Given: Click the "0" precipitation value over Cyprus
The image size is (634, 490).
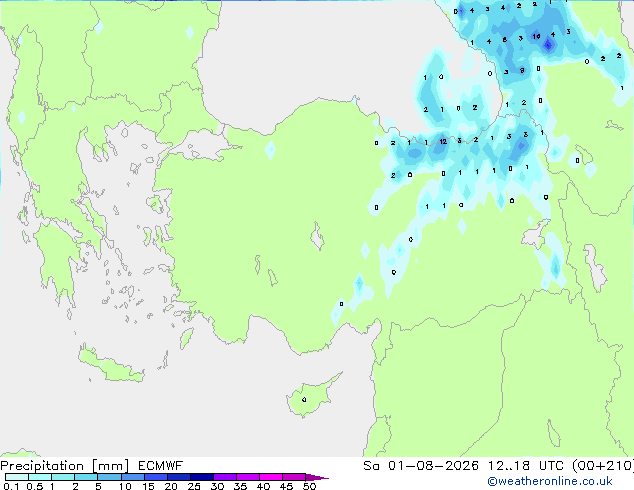Looking at the screenshot, I should tap(304, 399).
